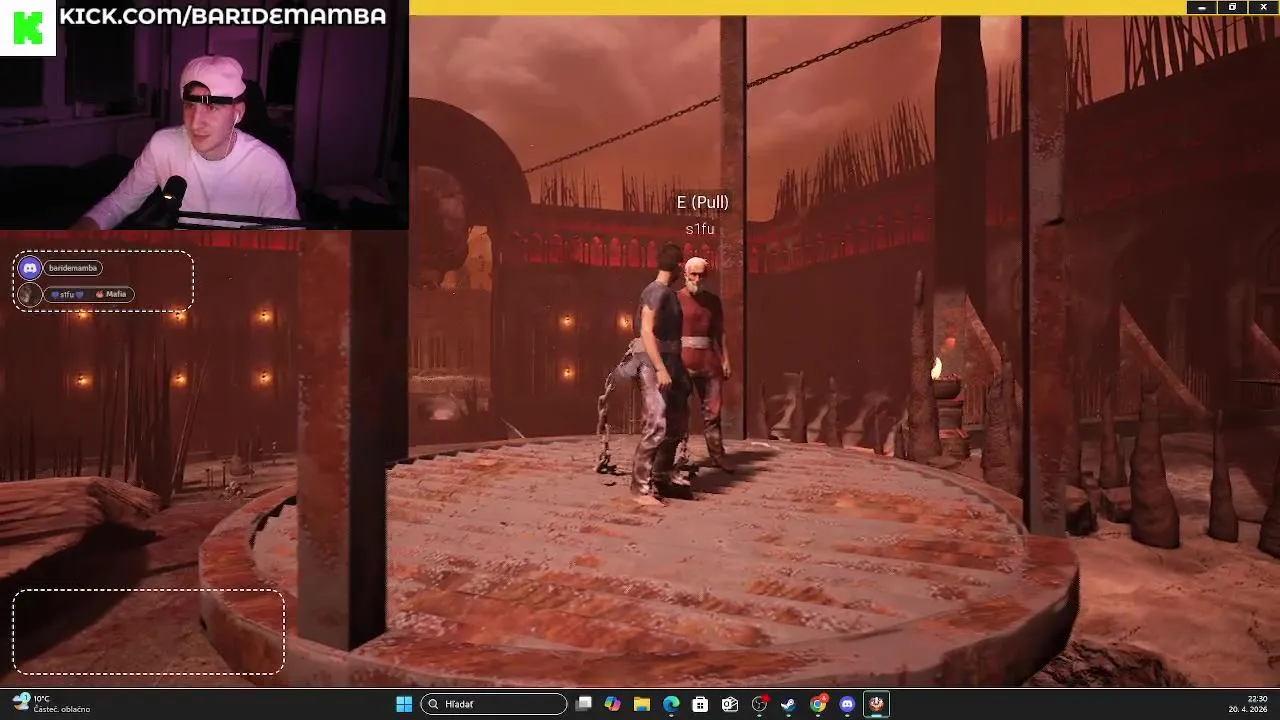Open Outlook from the taskbar
The height and width of the screenshot is (720, 1280).
[x=730, y=704]
